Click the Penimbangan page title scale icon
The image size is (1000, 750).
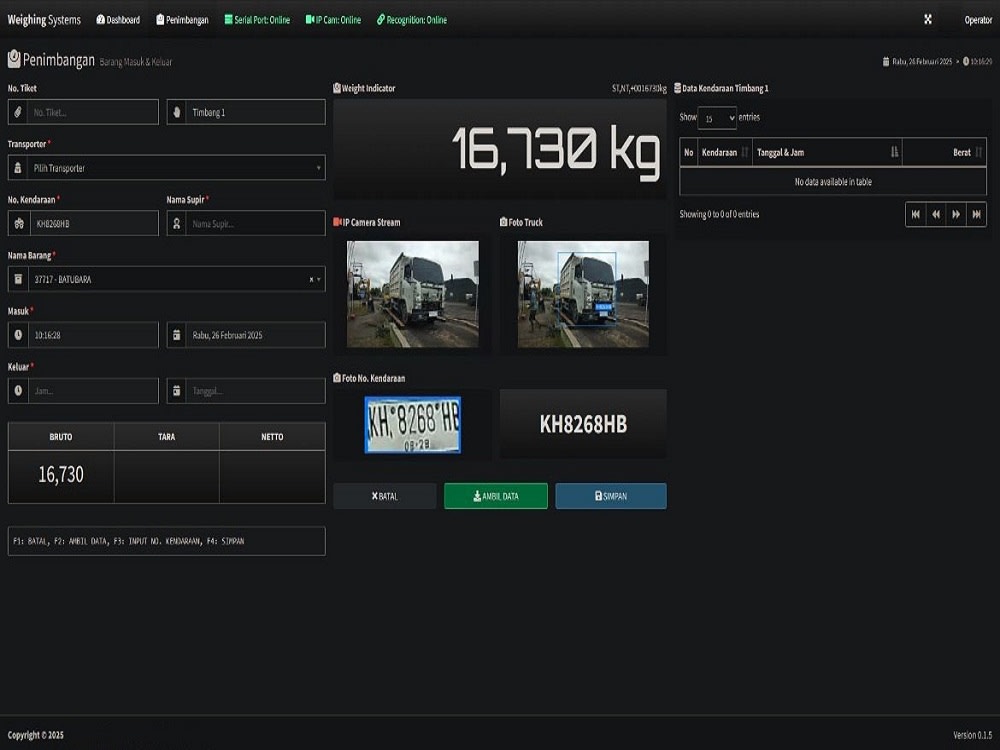click(14, 59)
